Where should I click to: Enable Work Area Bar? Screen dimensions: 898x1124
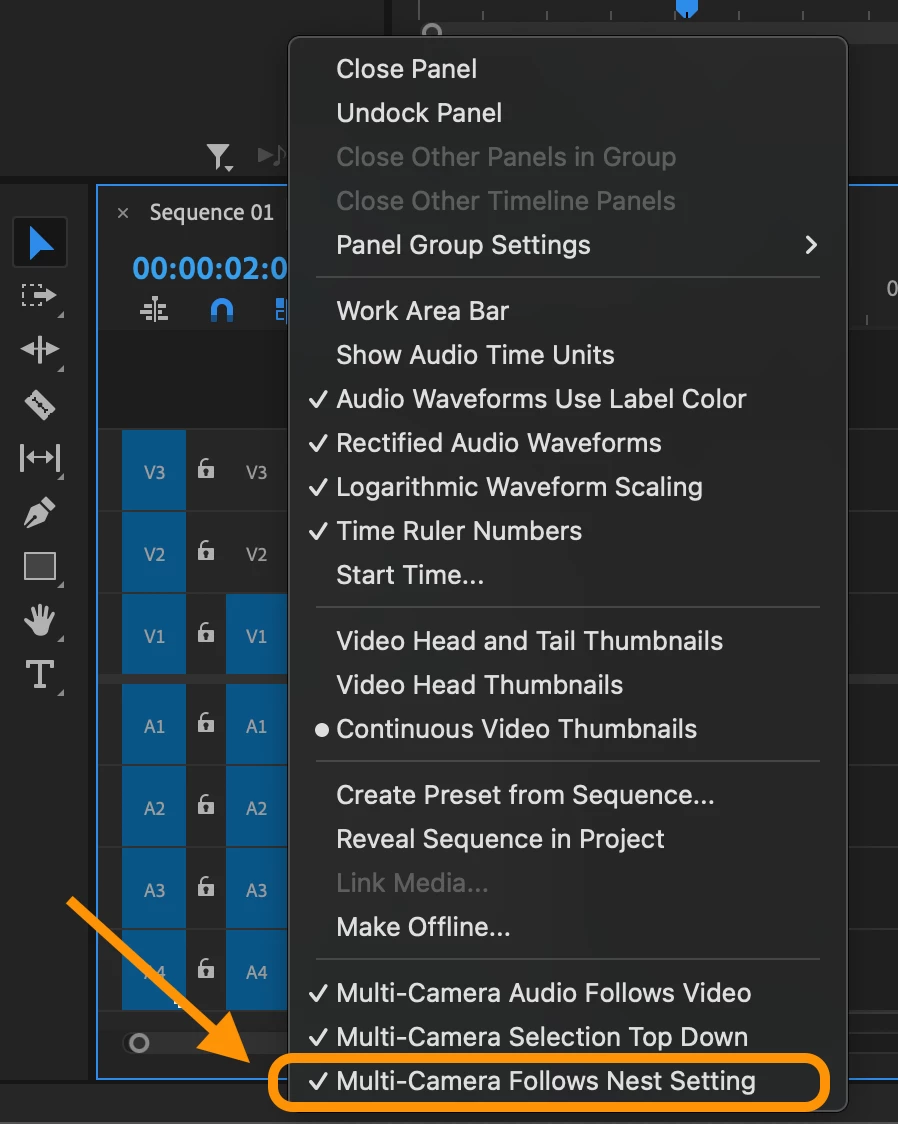568,311
